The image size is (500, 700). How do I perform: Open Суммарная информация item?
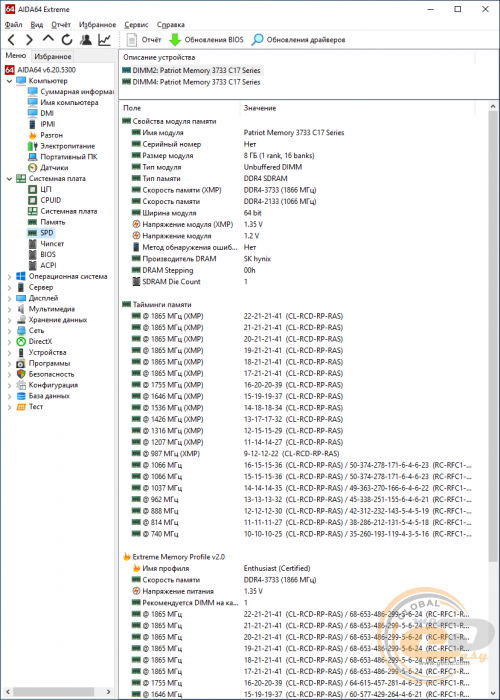[71, 92]
